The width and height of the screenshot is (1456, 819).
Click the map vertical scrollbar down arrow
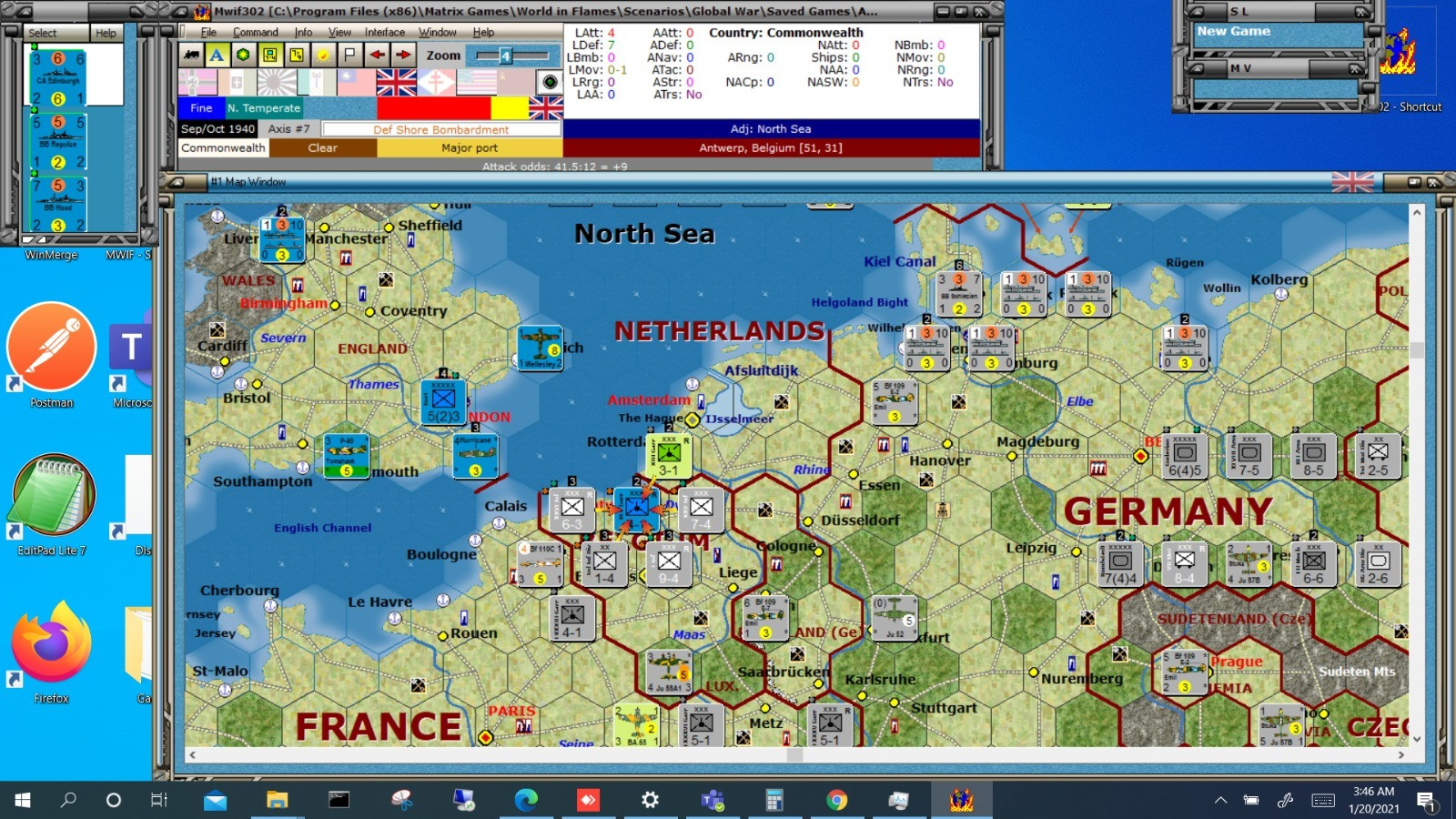tap(1417, 739)
